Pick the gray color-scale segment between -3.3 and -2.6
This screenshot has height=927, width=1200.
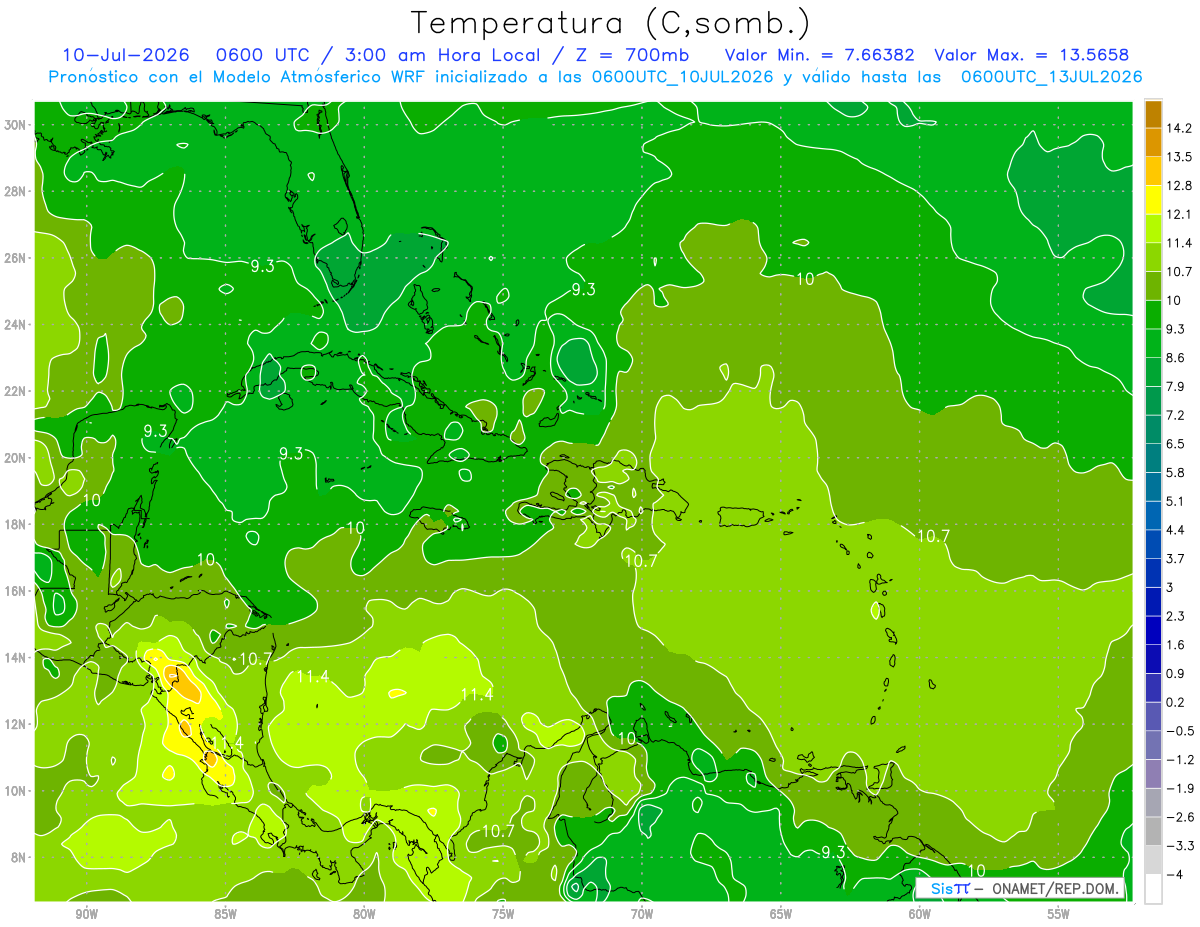[x=1153, y=831]
